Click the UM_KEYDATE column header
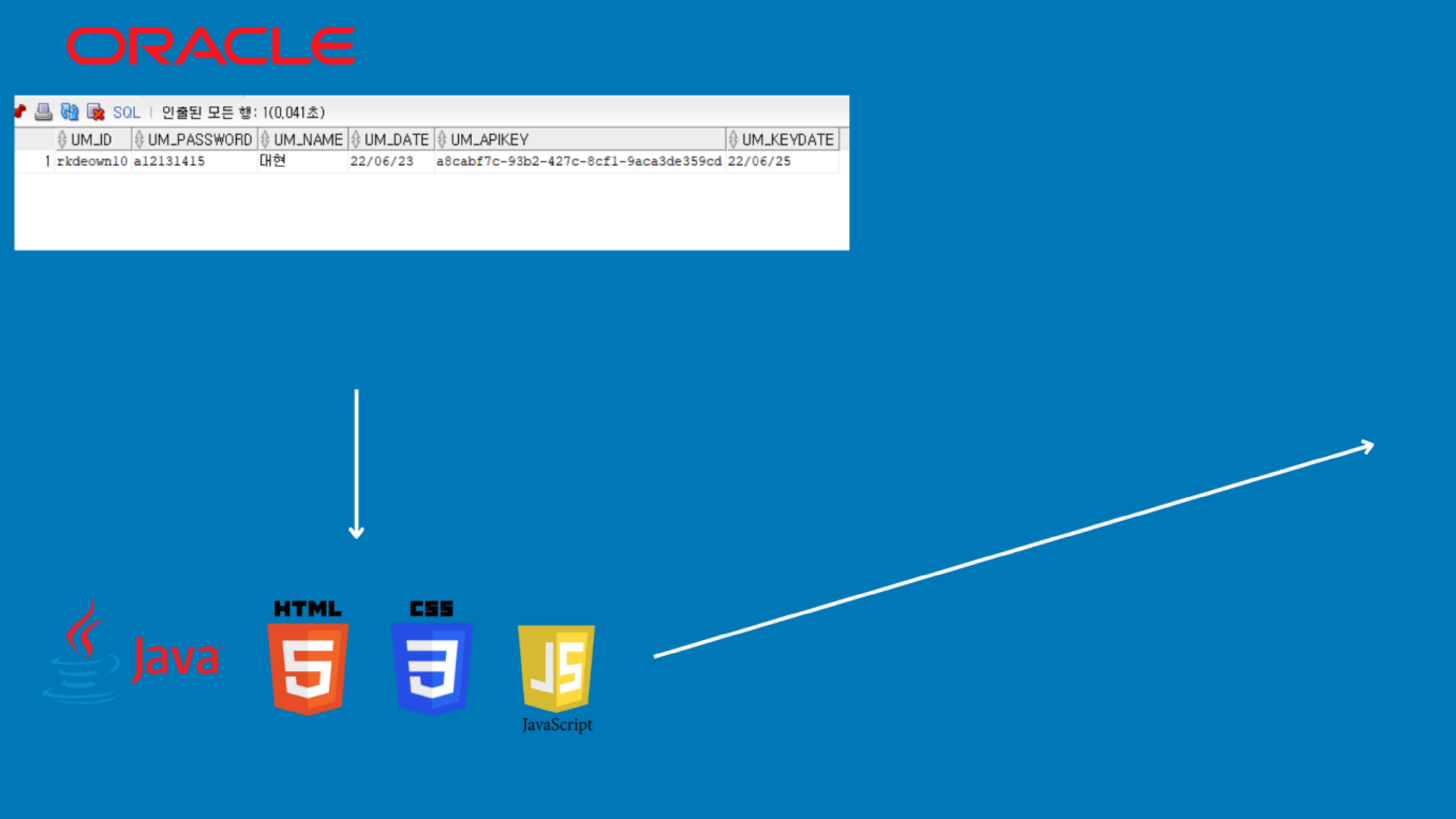 [787, 140]
